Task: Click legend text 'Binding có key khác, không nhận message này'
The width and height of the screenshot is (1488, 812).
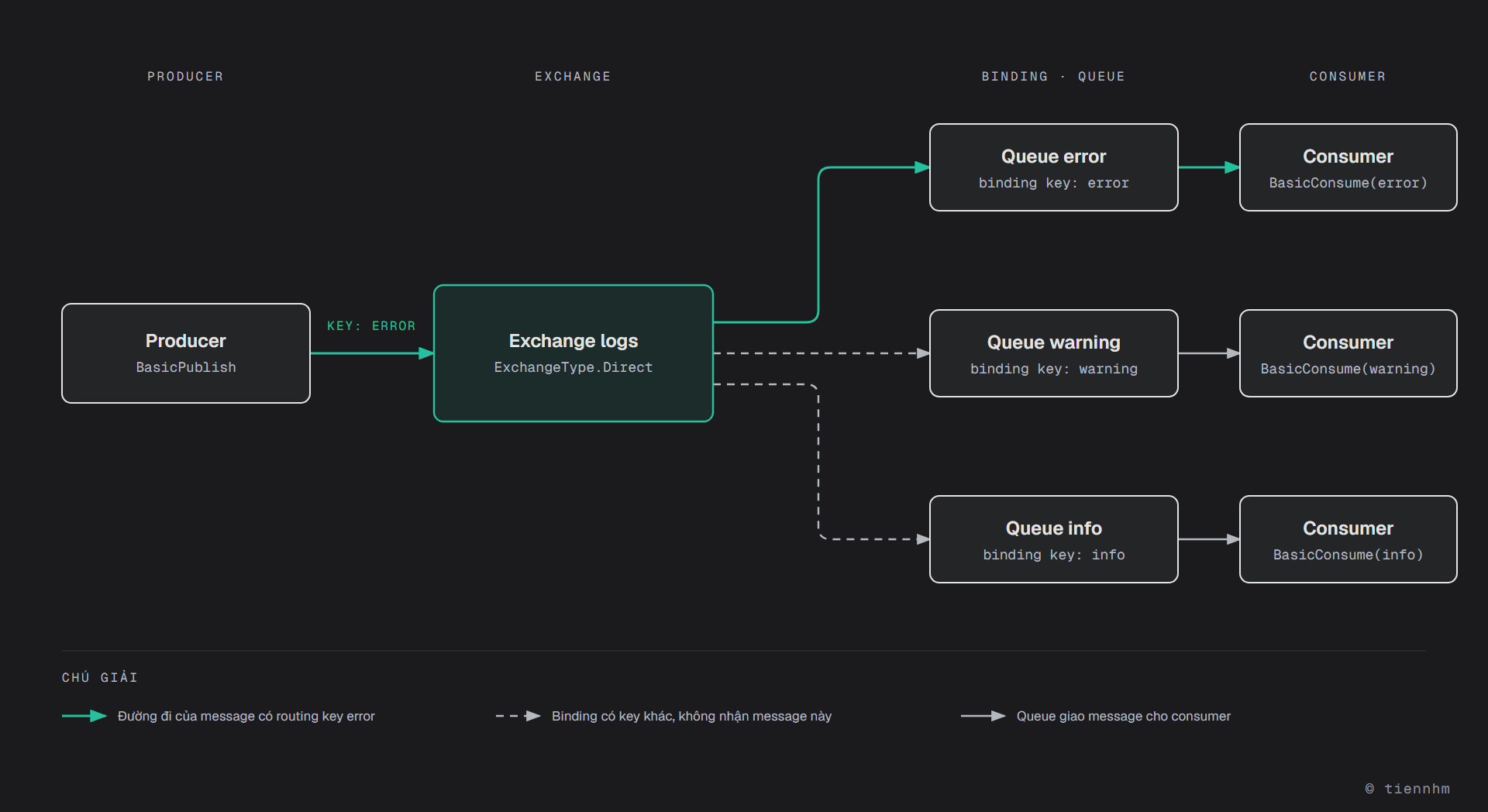Action: pos(691,716)
